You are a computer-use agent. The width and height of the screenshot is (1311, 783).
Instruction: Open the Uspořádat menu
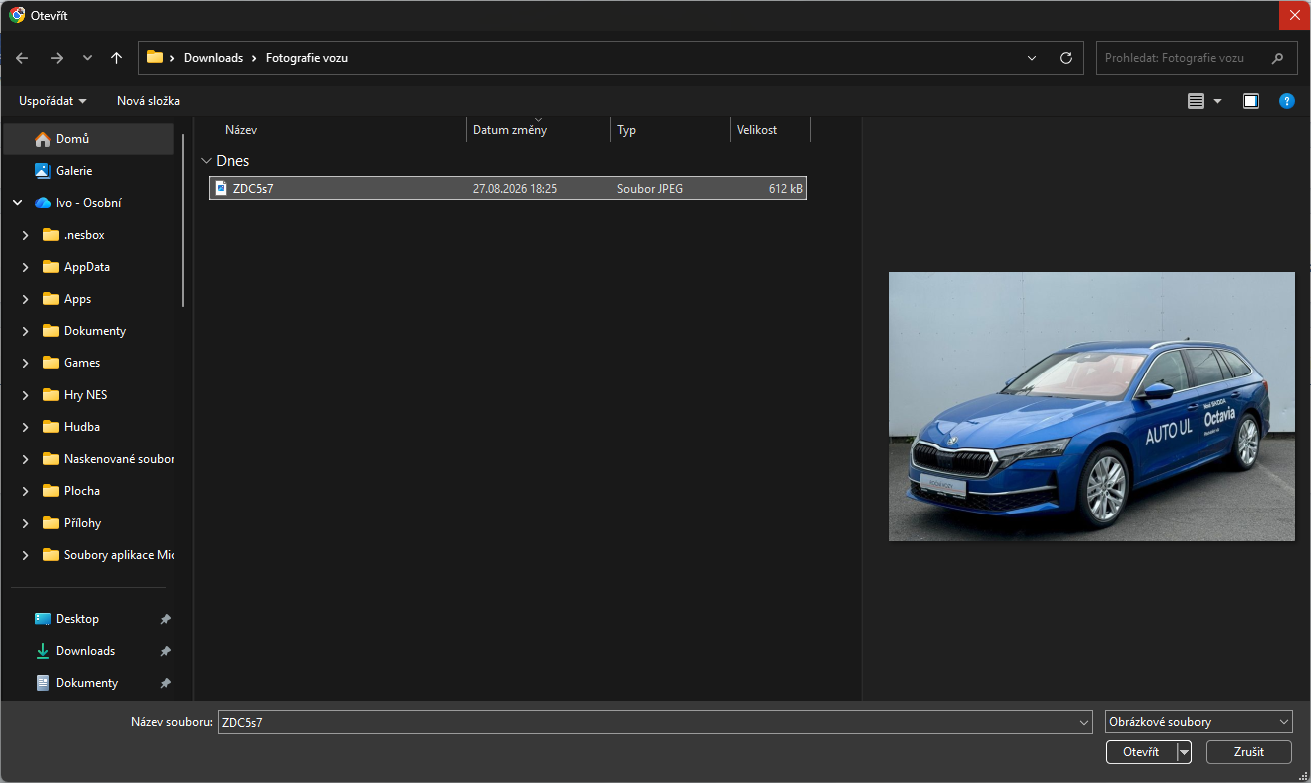click(x=53, y=101)
